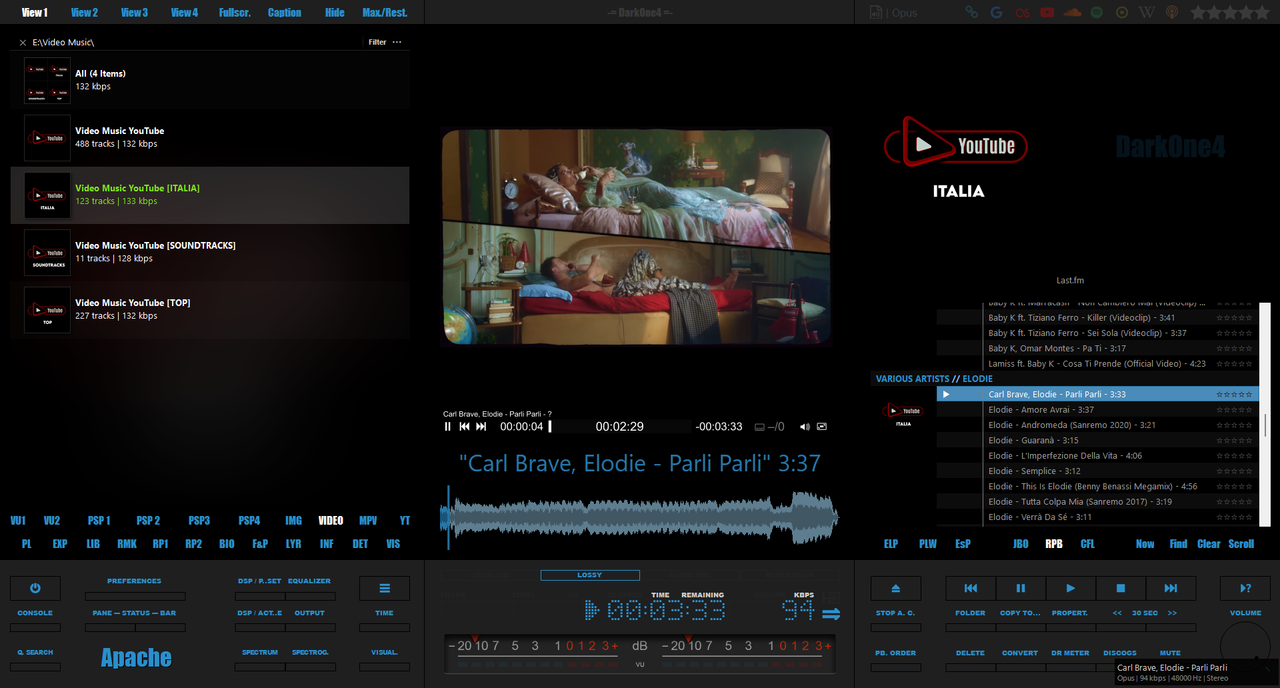1280x688 pixels.
Task: Open Last.fm icon in top bar
Action: [x=1021, y=12]
